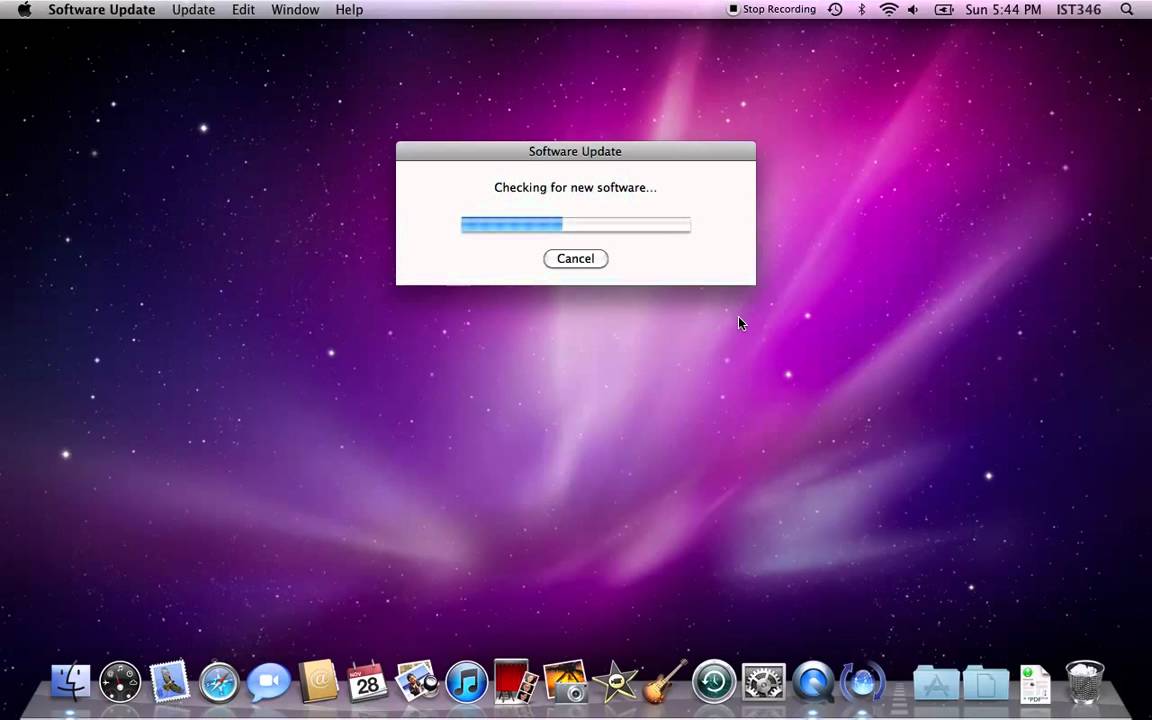Open Spotlight search magnifier

click(1126, 10)
